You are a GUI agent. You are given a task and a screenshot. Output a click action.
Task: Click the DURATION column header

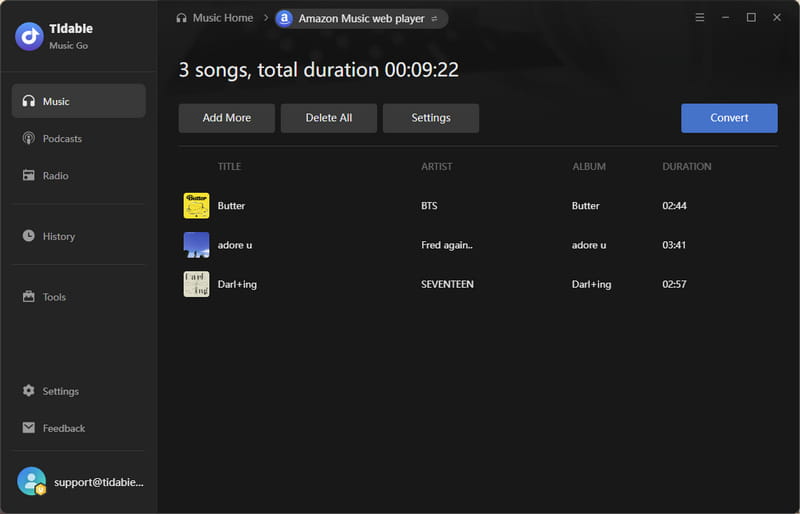click(686, 166)
